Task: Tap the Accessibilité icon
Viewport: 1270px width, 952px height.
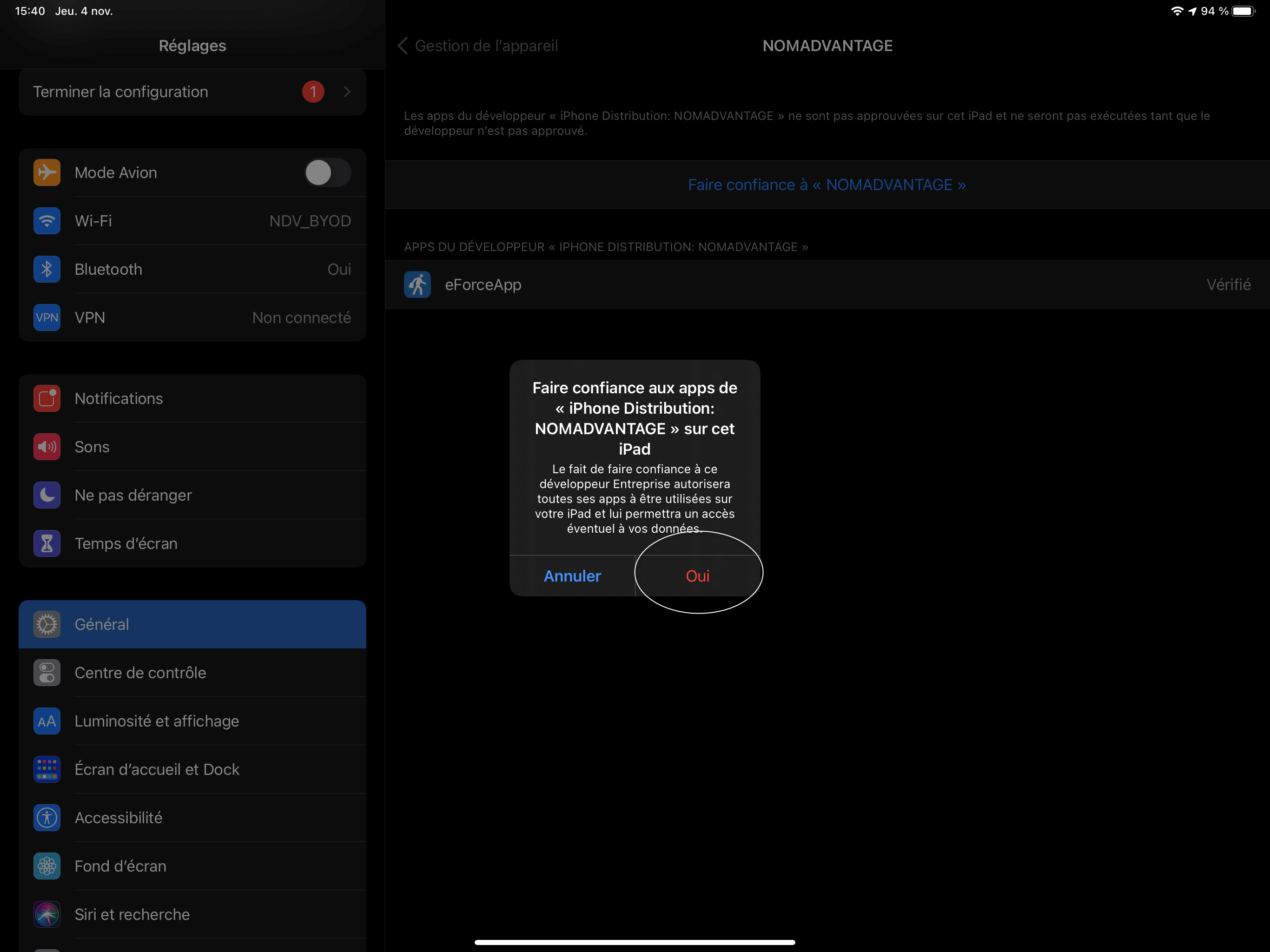Action: tap(47, 818)
